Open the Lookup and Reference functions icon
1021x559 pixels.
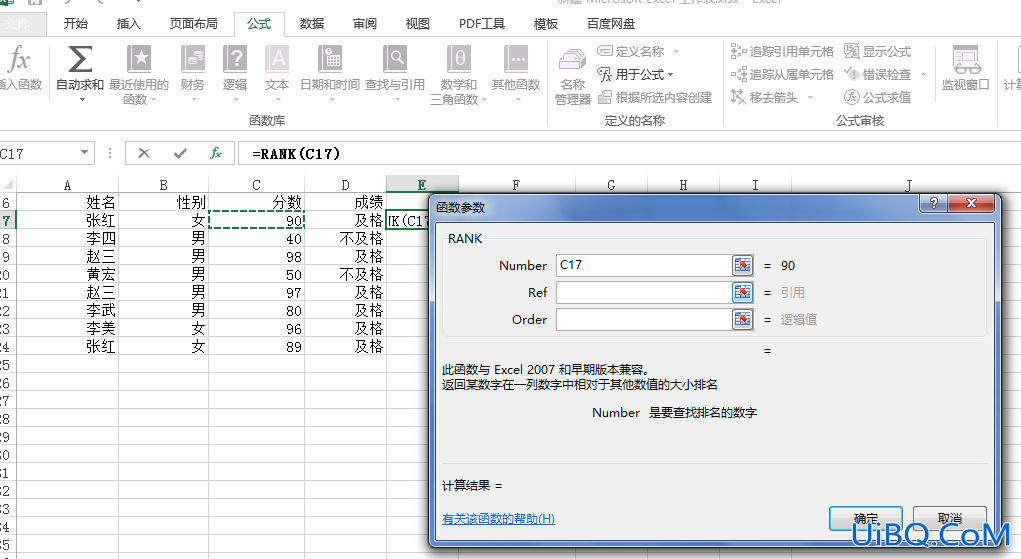click(x=395, y=59)
